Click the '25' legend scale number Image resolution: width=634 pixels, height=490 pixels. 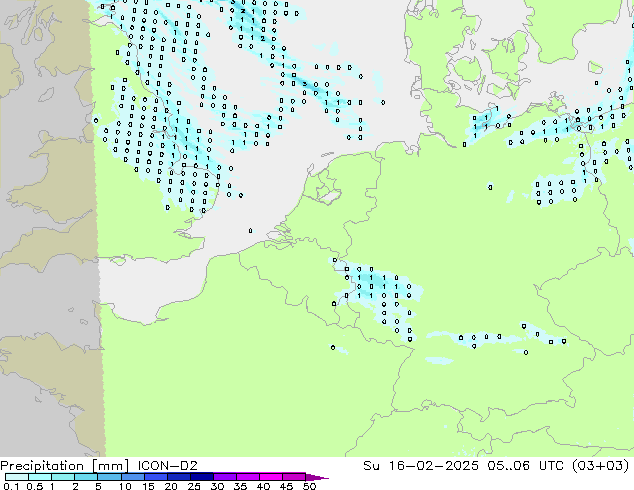194,486
